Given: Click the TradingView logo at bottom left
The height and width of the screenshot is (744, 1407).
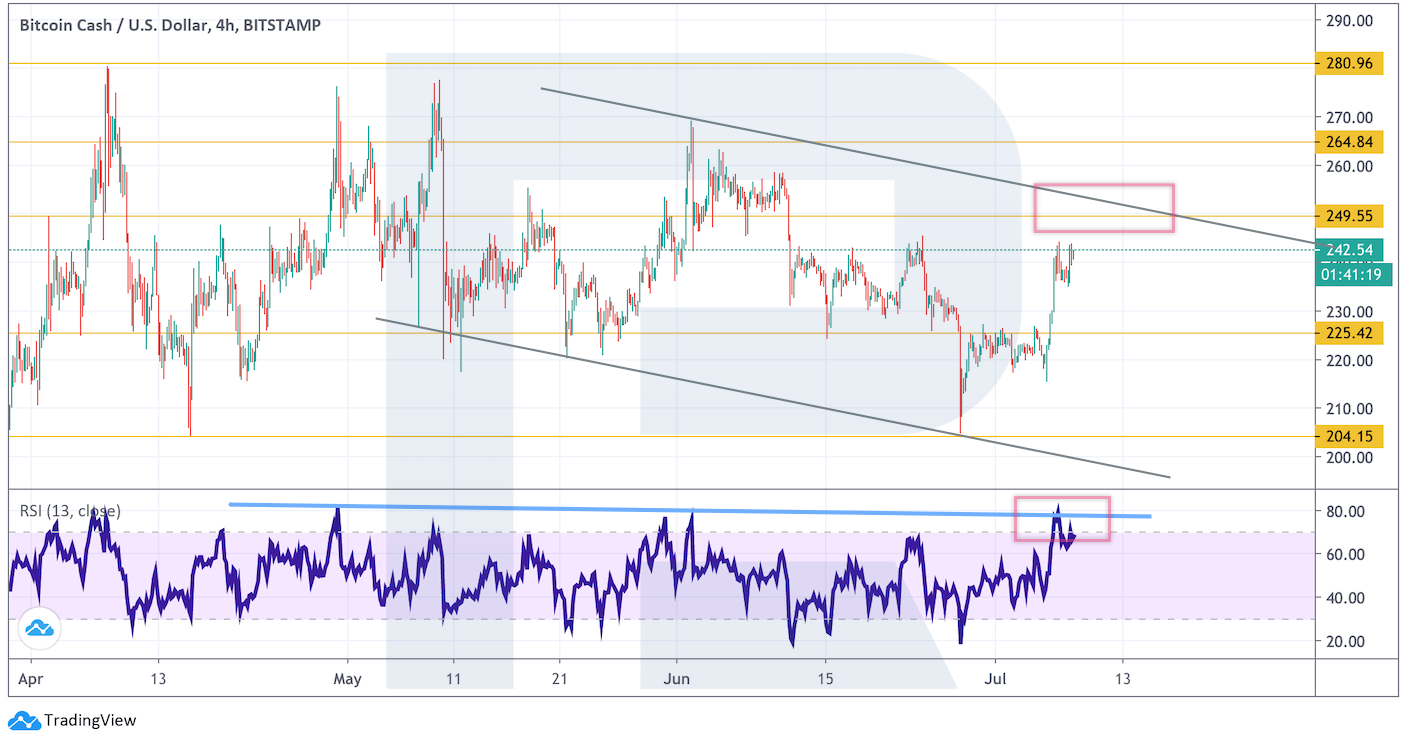Looking at the screenshot, I should [72, 720].
